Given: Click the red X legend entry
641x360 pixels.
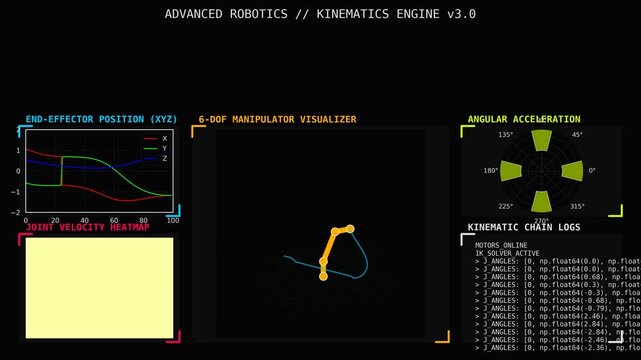Looking at the screenshot, I should (x=155, y=139).
